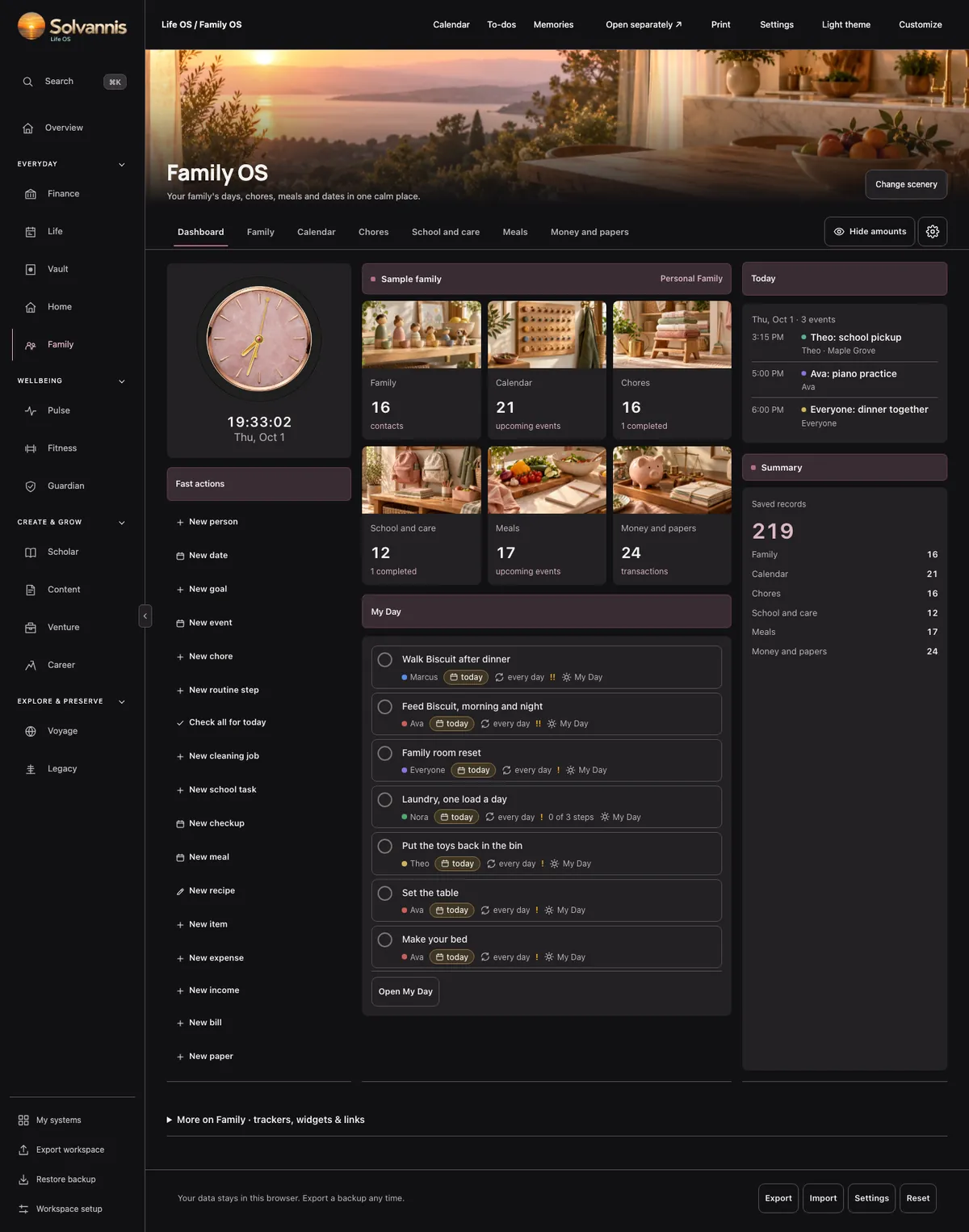This screenshot has width=969, height=1232.
Task: Open the Vault sidebar icon
Action: (x=31, y=269)
